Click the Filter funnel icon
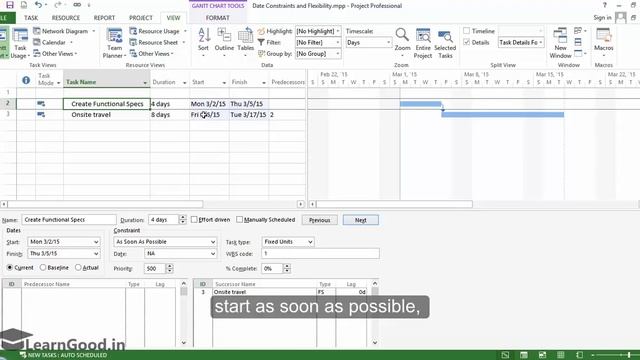This screenshot has width=640, height=360. (261, 42)
